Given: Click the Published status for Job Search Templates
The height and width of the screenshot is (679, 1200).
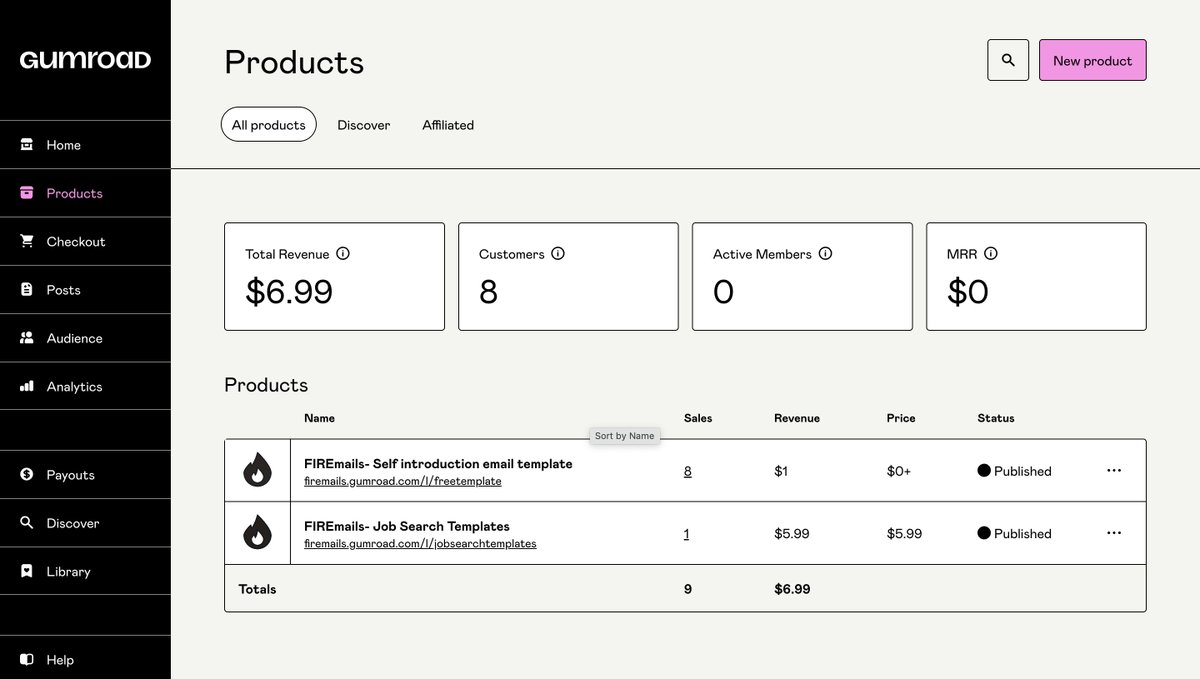Looking at the screenshot, I should 1014,534.
